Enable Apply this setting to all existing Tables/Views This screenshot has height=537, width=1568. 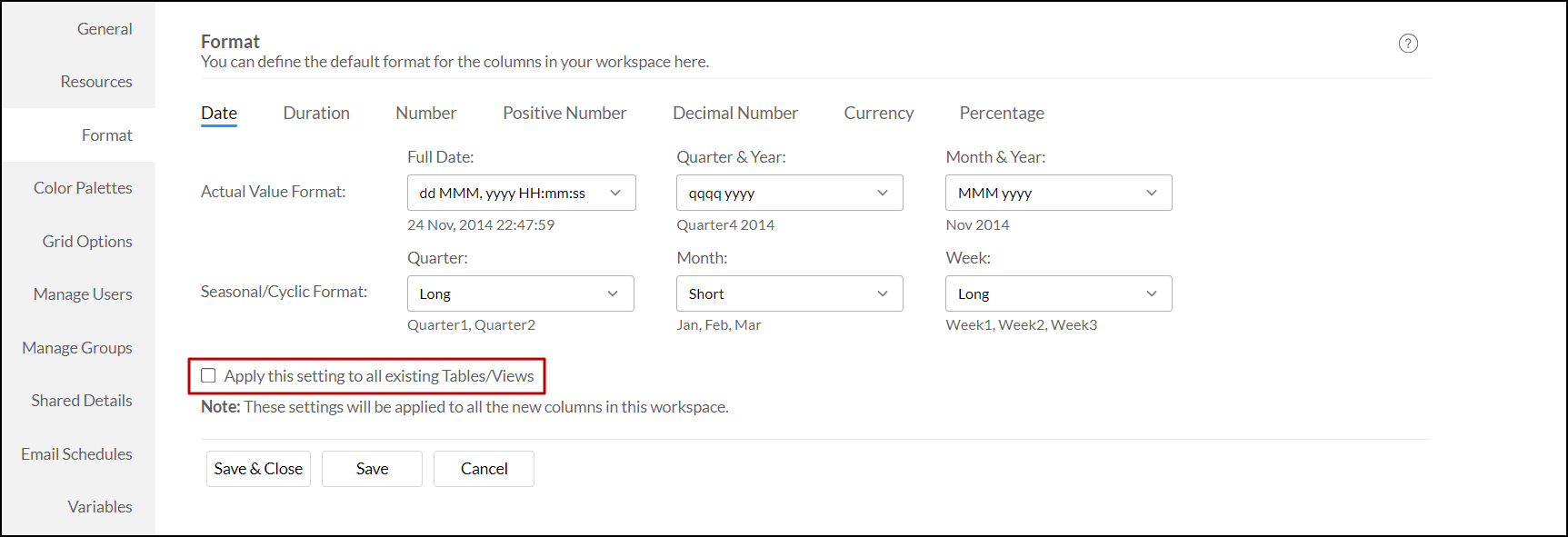click(209, 375)
